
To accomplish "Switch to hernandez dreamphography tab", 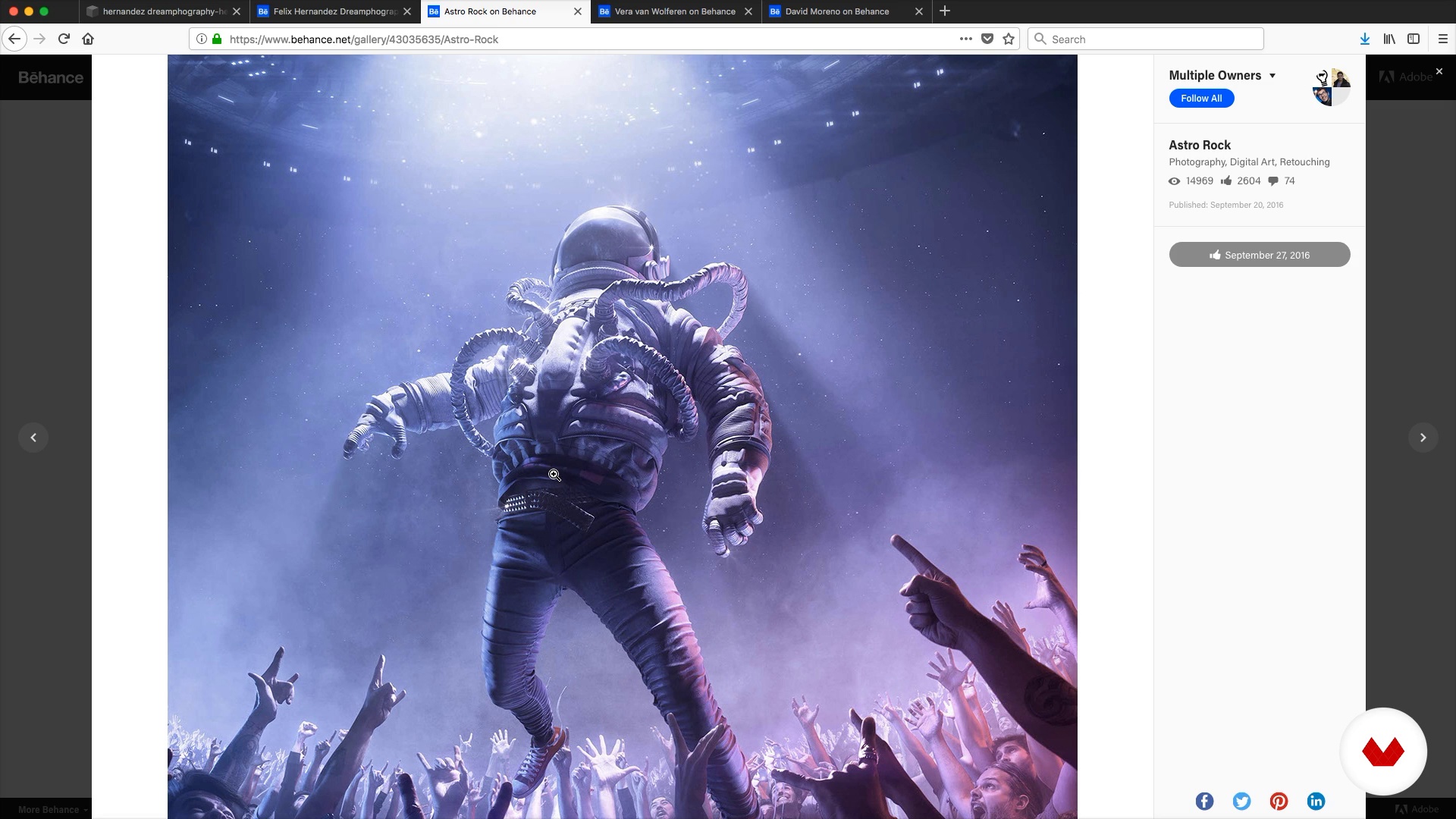I will [165, 11].
